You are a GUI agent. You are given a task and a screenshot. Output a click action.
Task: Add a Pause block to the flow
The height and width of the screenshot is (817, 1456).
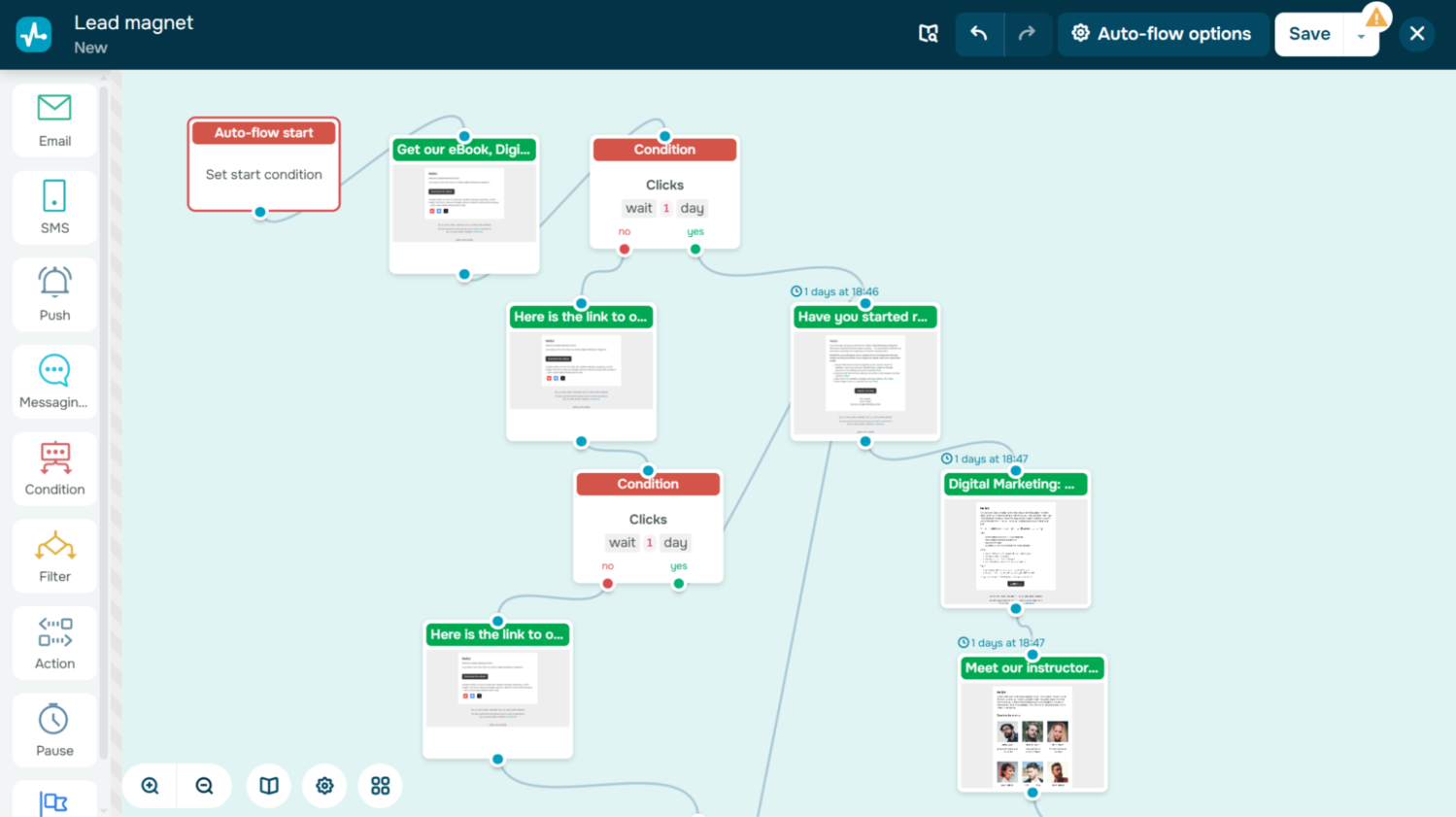click(53, 729)
